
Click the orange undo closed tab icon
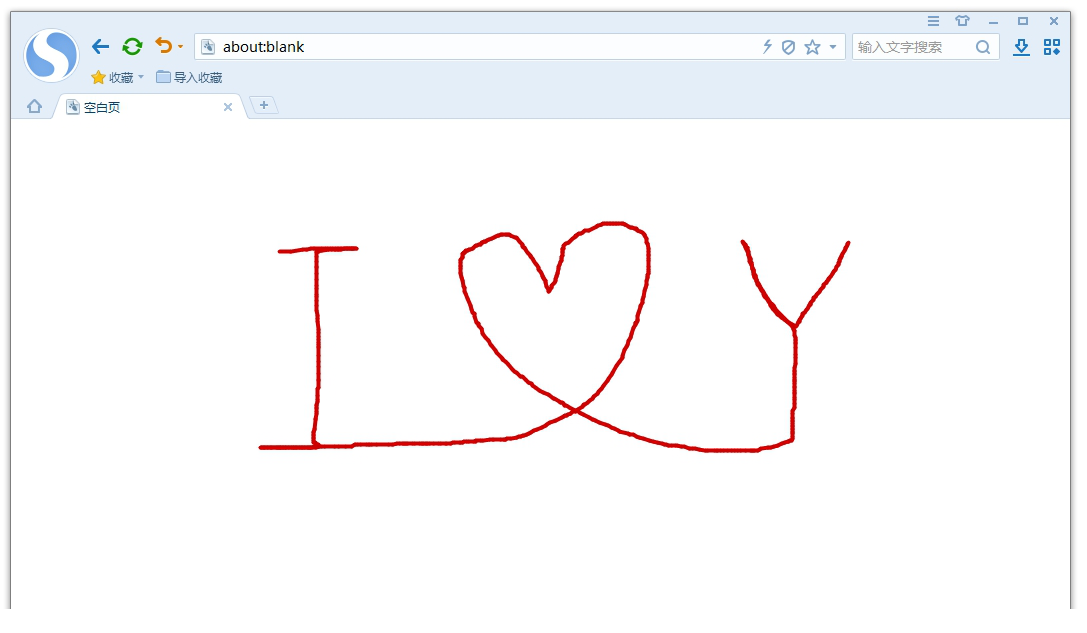pyautogui.click(x=163, y=46)
